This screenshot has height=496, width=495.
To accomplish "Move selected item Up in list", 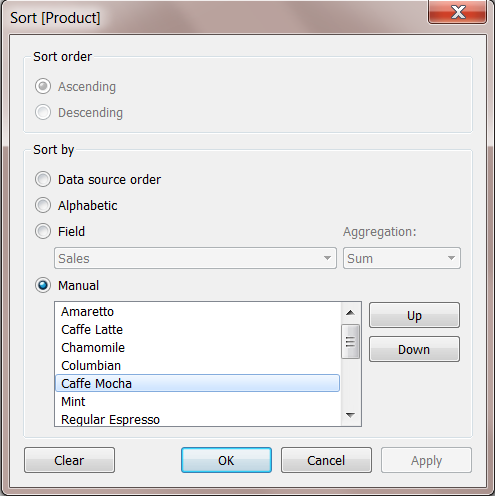I will point(414,315).
